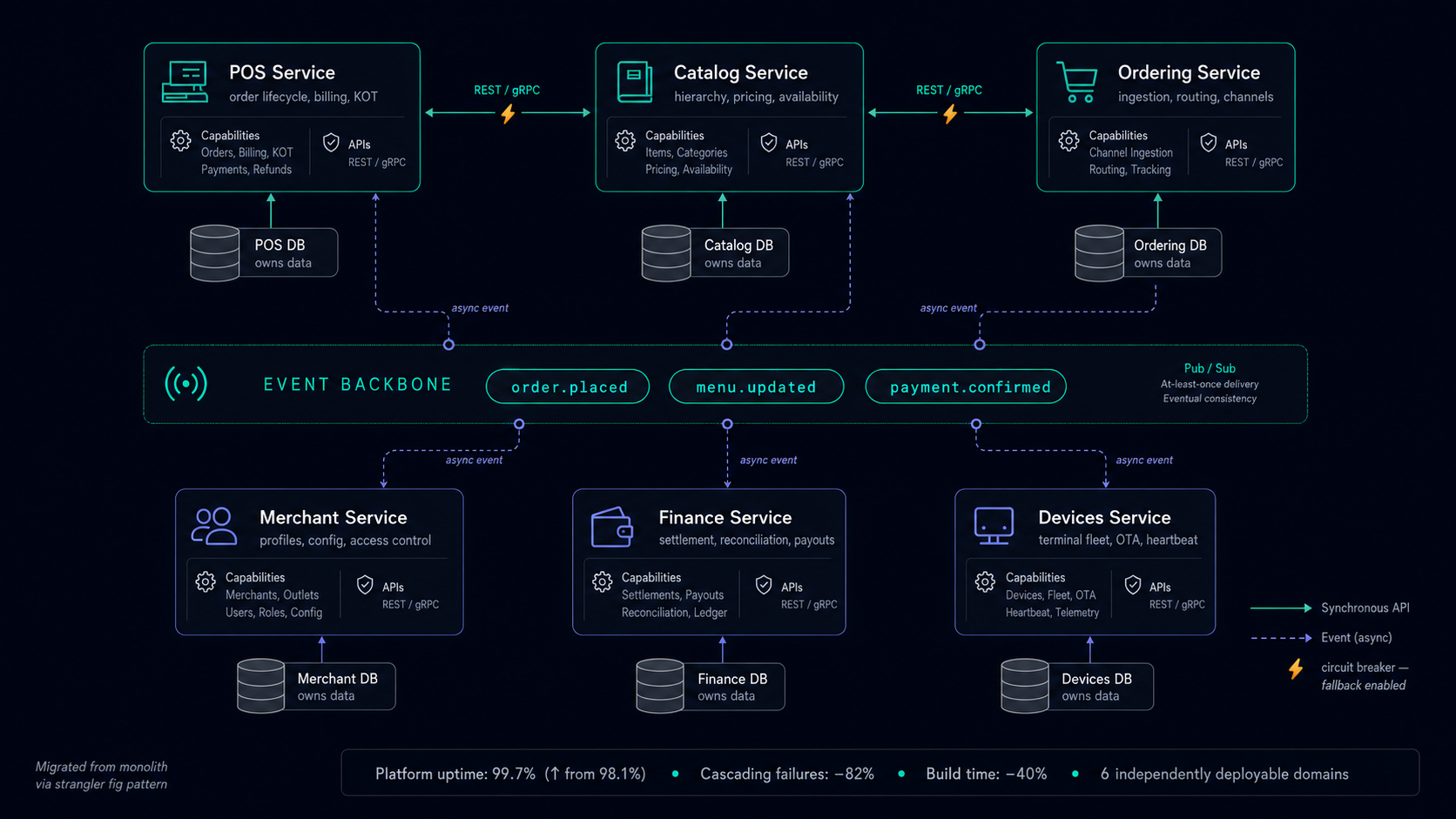Click the Ordering DB label

coord(1170,245)
